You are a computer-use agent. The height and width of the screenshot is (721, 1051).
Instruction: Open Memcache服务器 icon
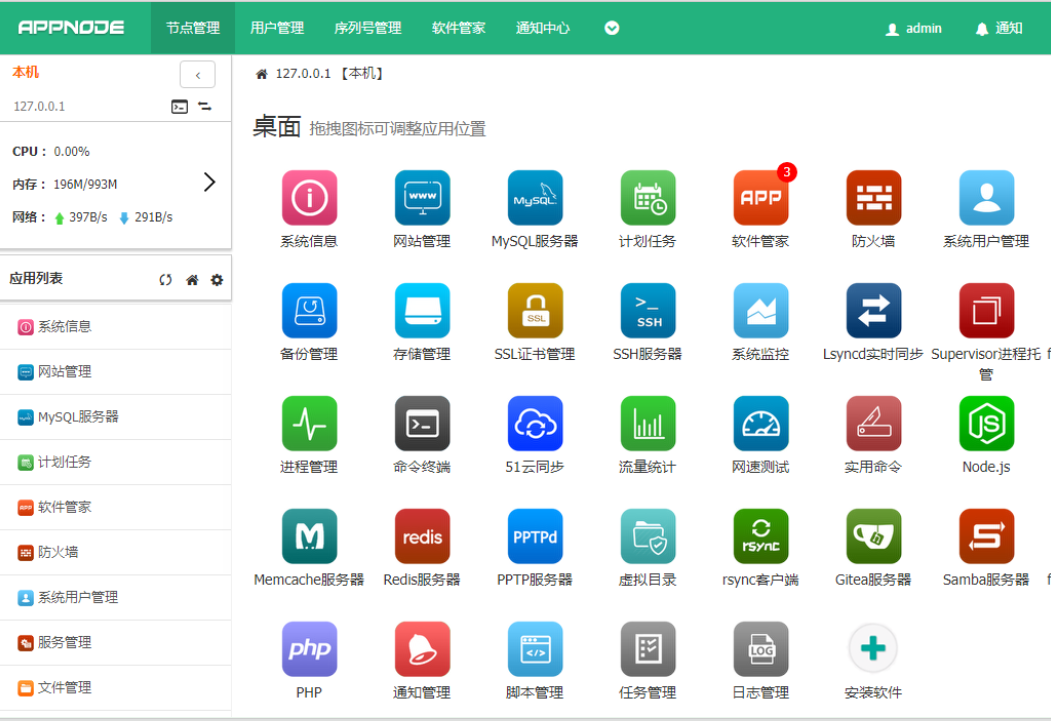309,536
